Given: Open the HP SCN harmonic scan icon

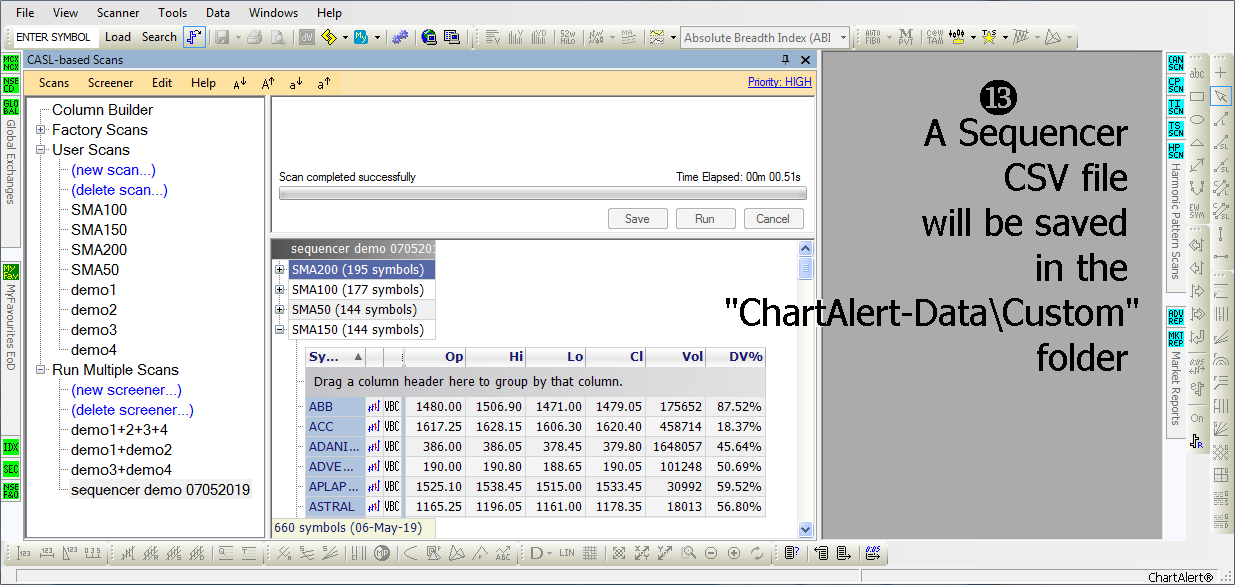Looking at the screenshot, I should click(x=1176, y=150).
